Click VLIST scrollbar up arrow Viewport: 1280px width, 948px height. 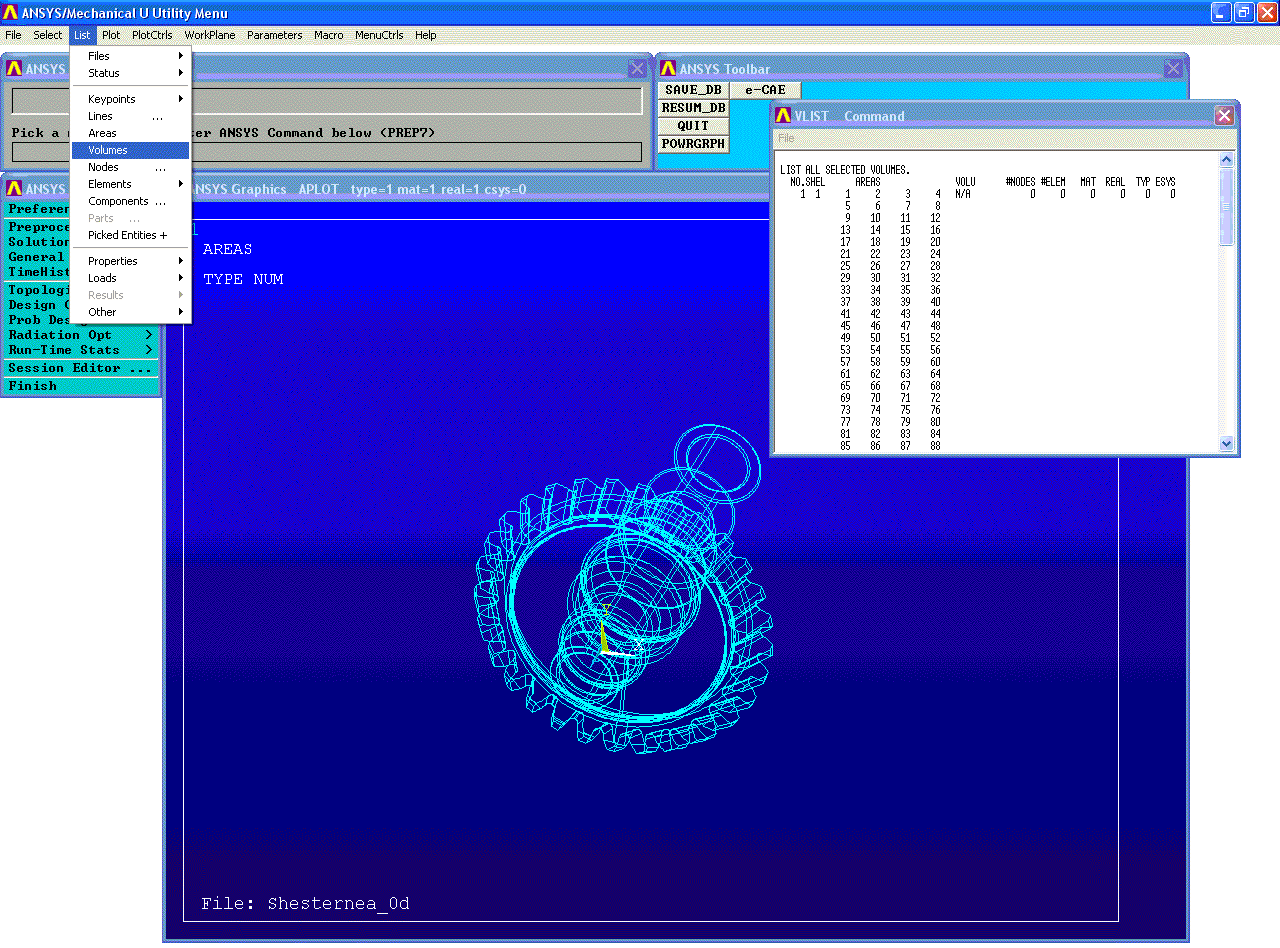tap(1227, 160)
